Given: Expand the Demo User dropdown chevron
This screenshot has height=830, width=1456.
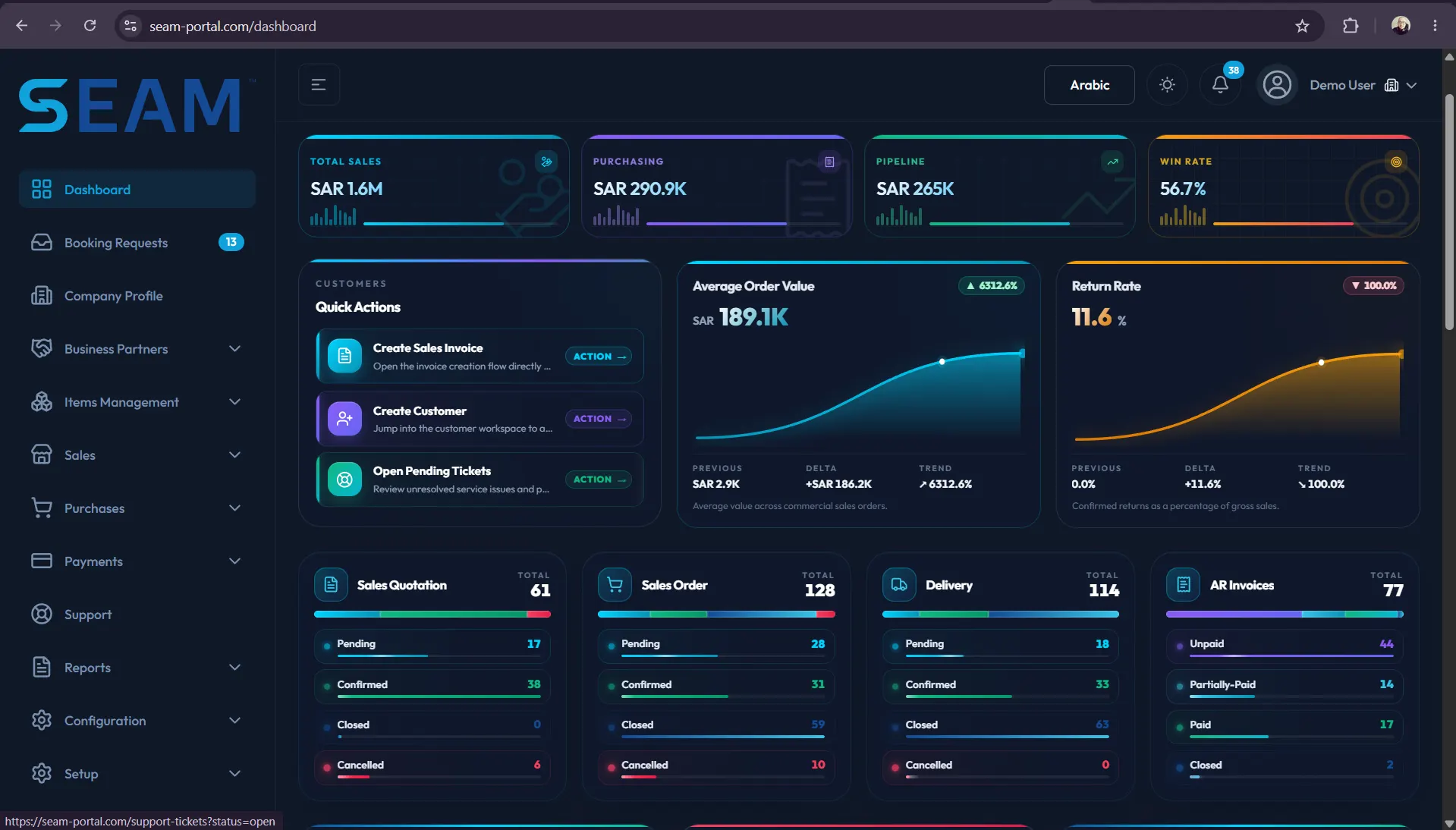Looking at the screenshot, I should pos(1411,85).
